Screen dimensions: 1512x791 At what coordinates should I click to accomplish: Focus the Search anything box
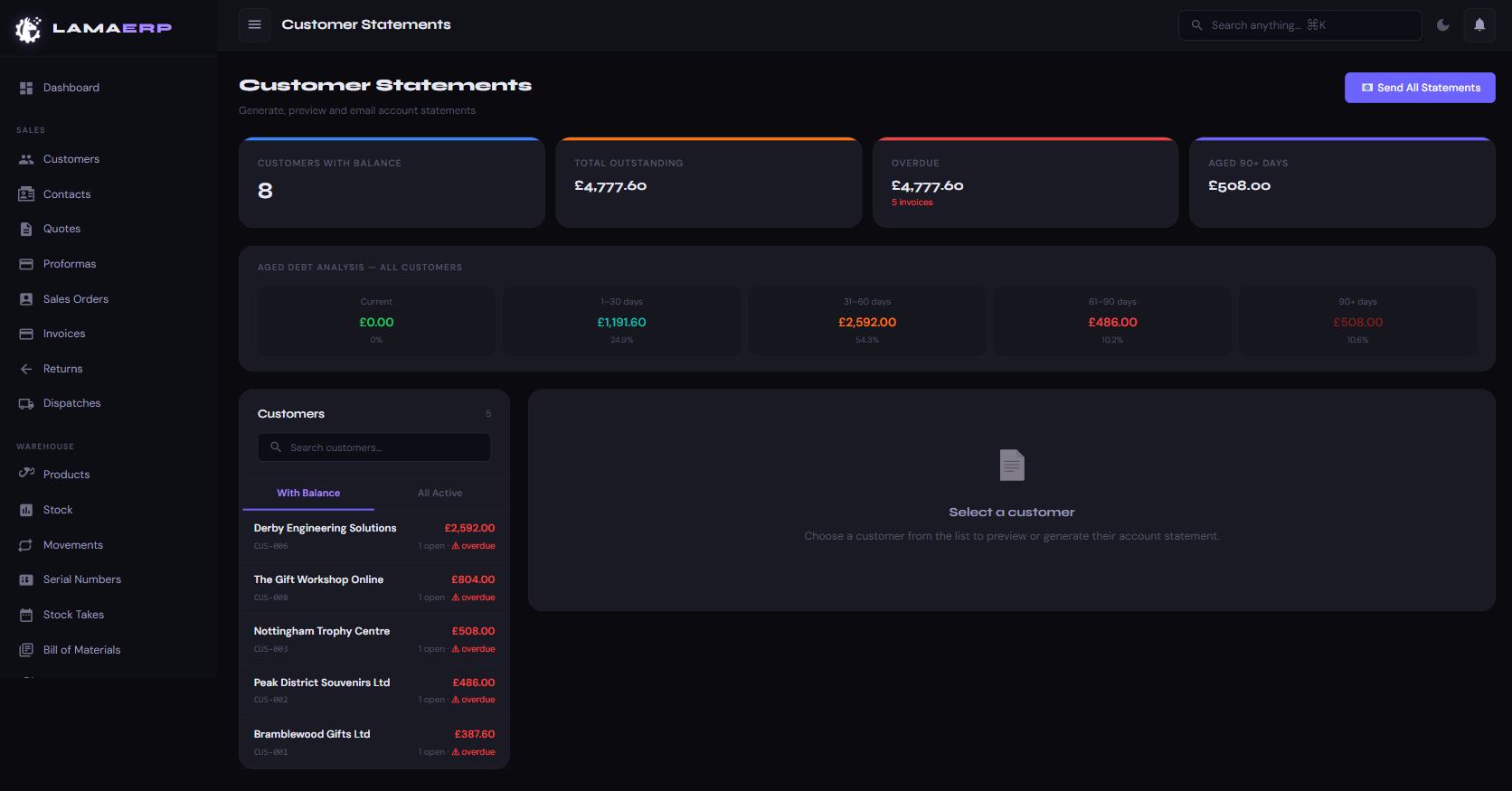(x=1299, y=25)
